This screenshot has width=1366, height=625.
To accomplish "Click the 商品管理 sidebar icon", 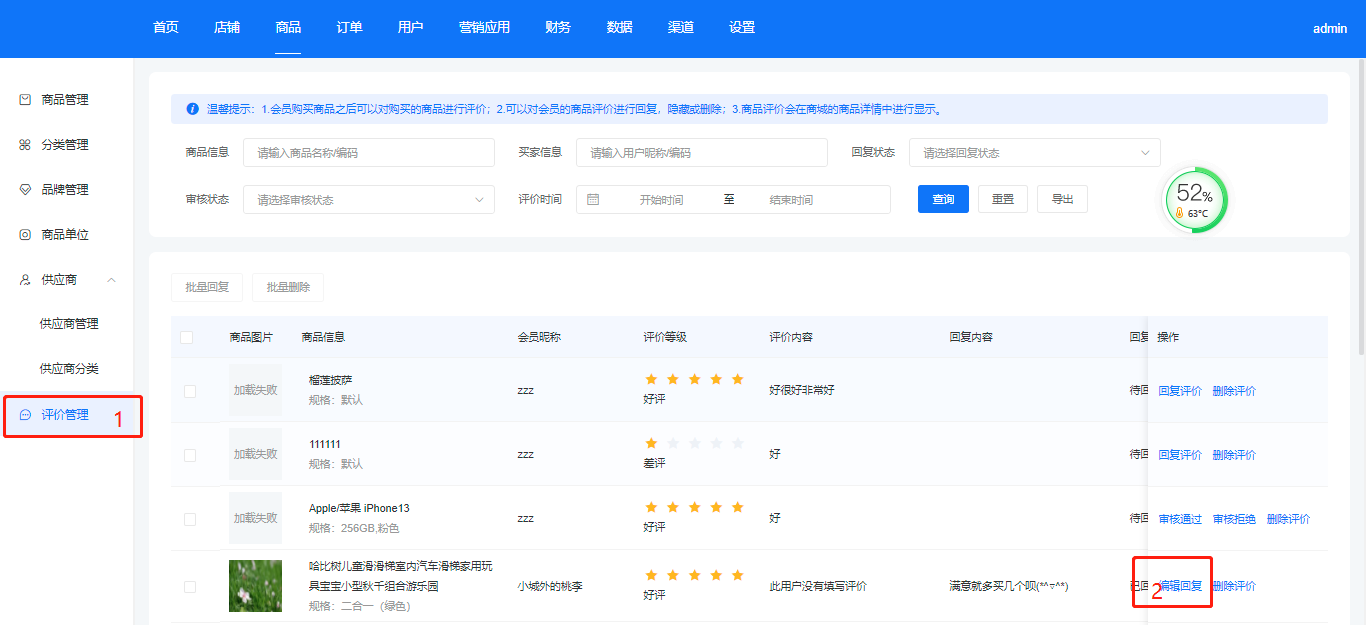I will click(x=26, y=100).
